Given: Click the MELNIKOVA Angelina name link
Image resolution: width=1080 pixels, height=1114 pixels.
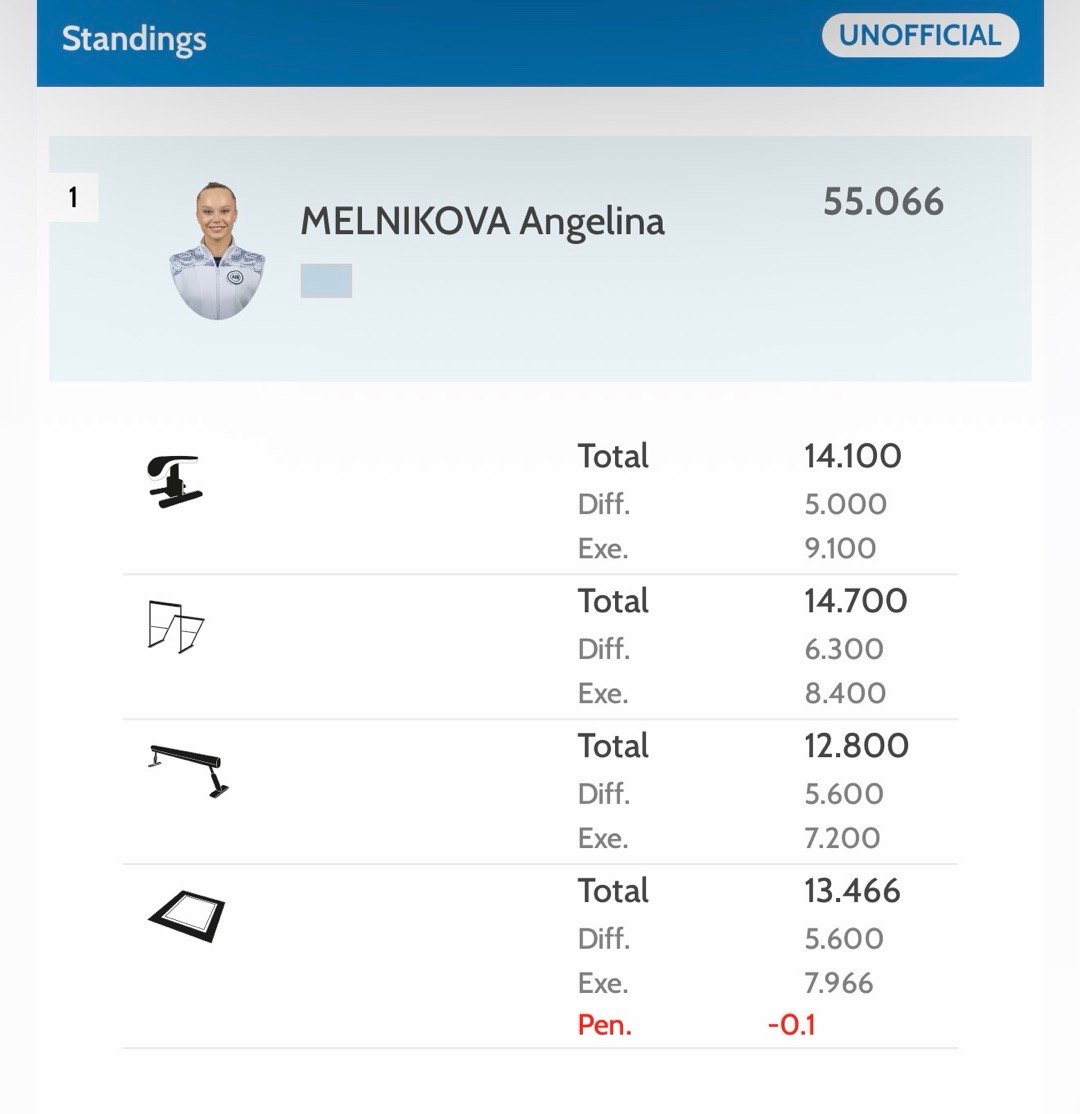Looking at the screenshot, I should click(x=482, y=222).
